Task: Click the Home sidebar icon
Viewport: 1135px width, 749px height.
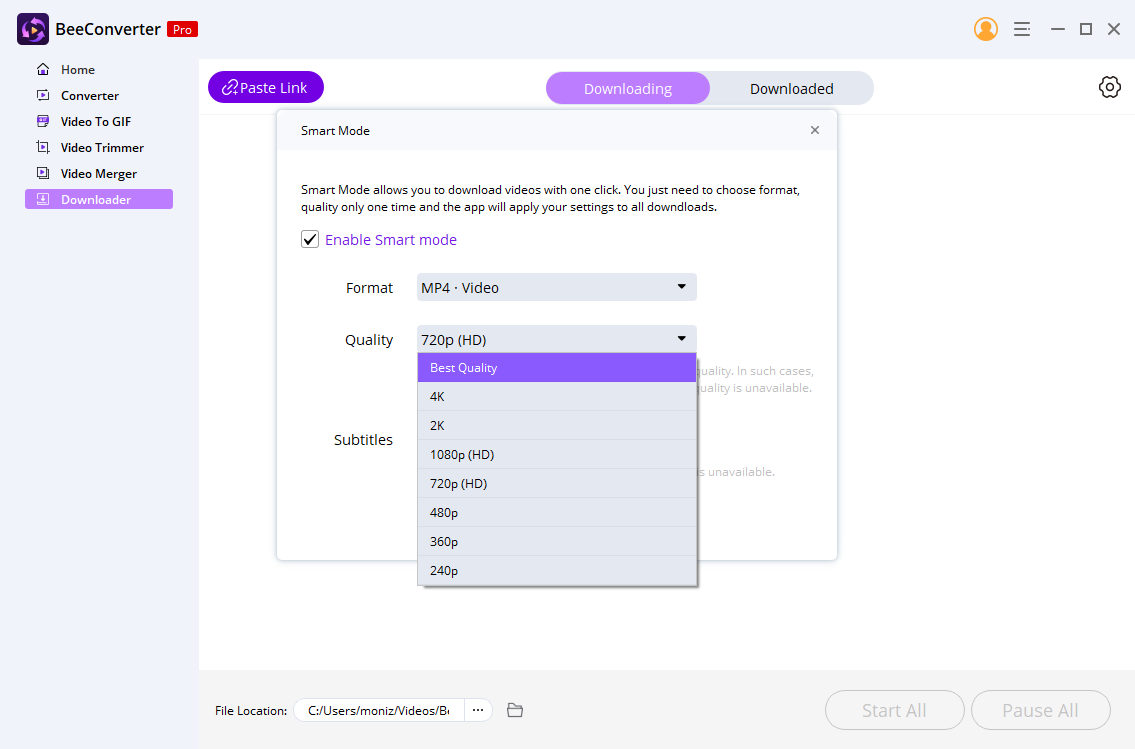Action: pyautogui.click(x=43, y=70)
